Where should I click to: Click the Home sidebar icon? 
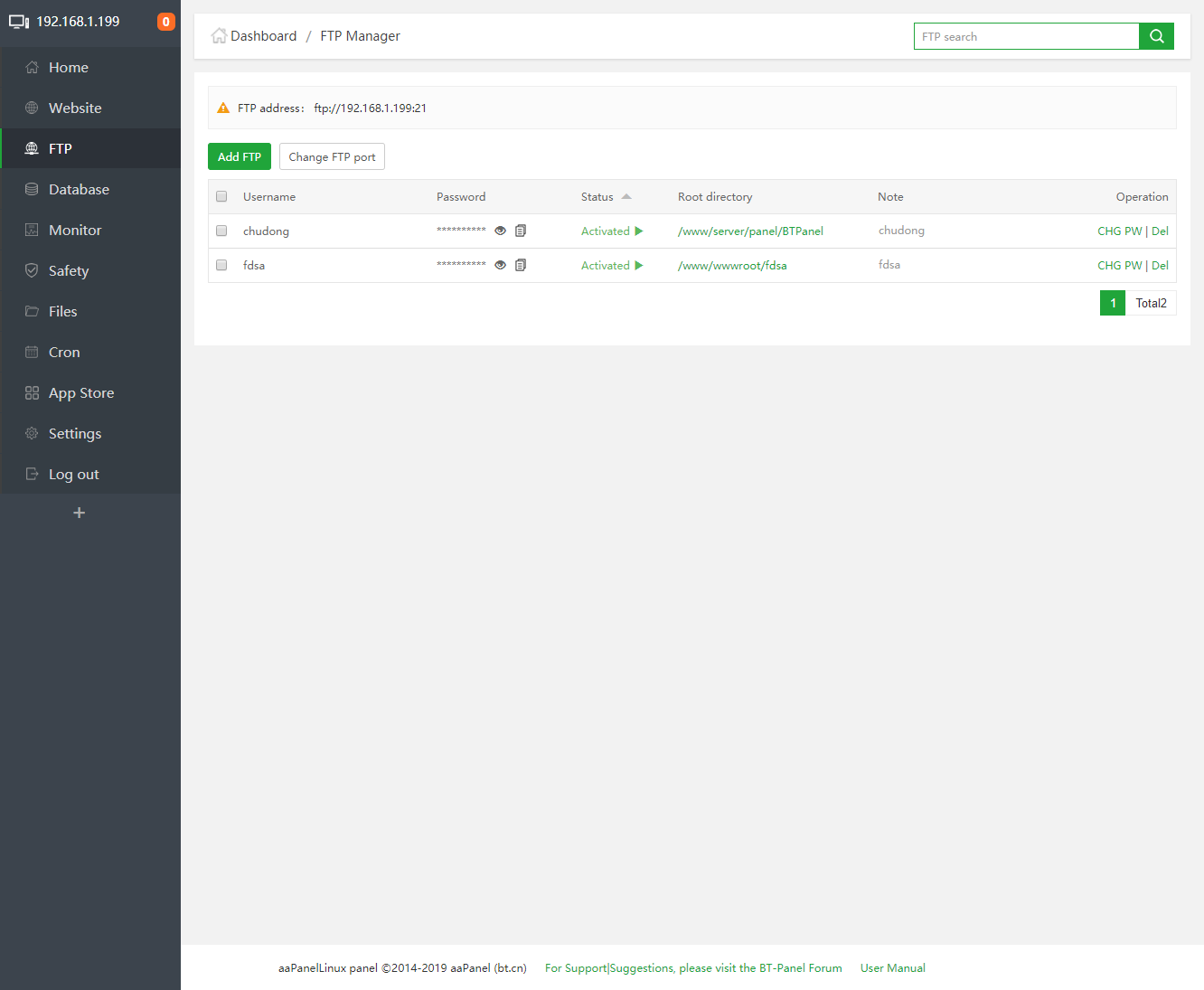tap(32, 68)
